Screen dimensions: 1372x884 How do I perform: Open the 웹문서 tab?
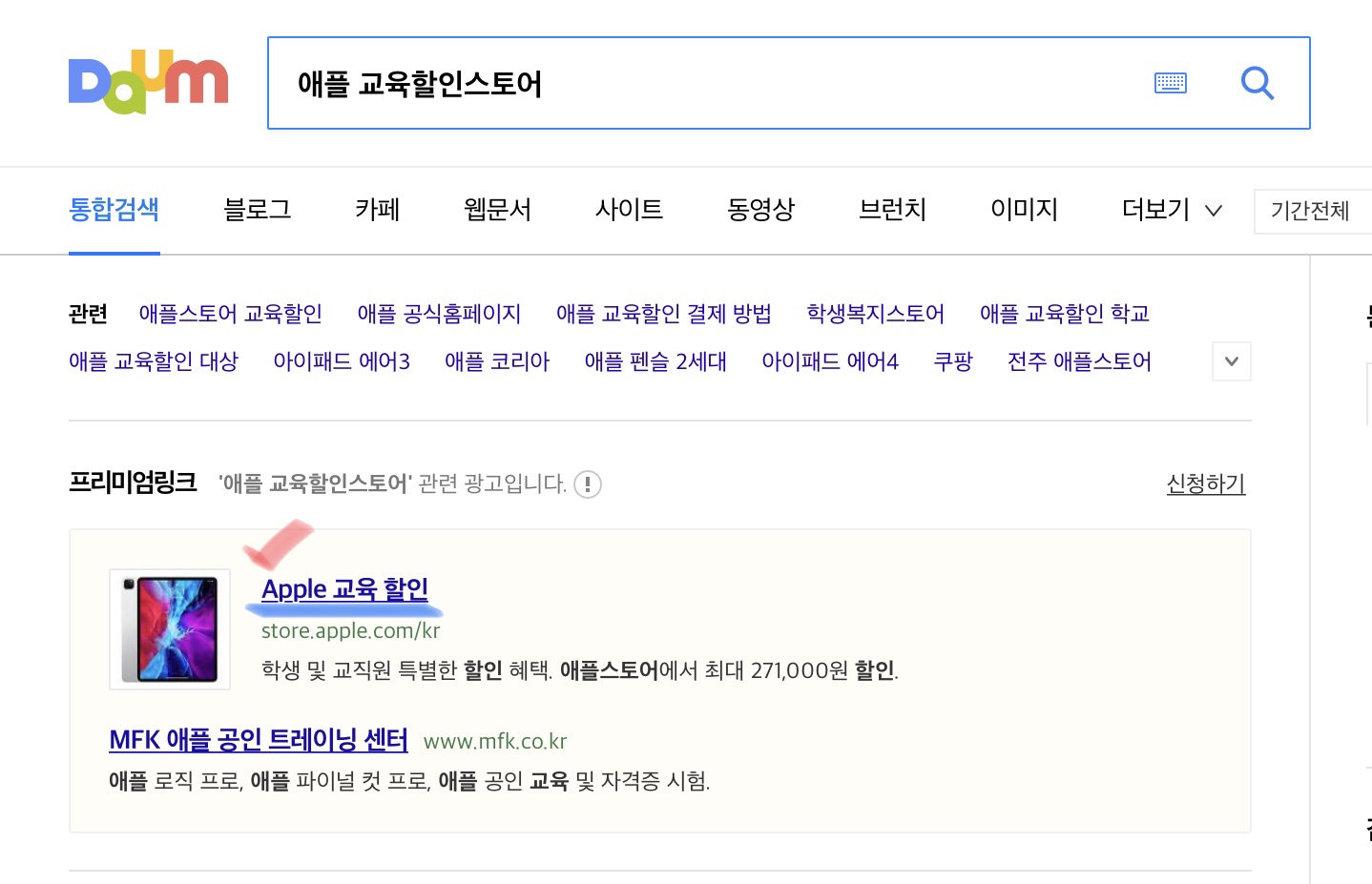pos(497,209)
